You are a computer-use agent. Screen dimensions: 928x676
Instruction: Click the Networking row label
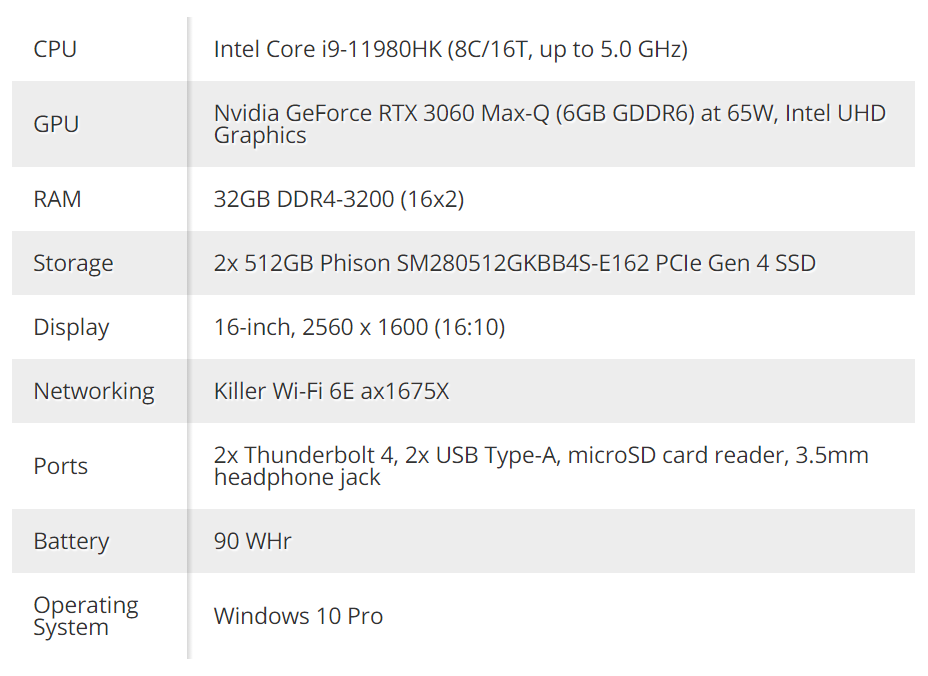(x=94, y=391)
